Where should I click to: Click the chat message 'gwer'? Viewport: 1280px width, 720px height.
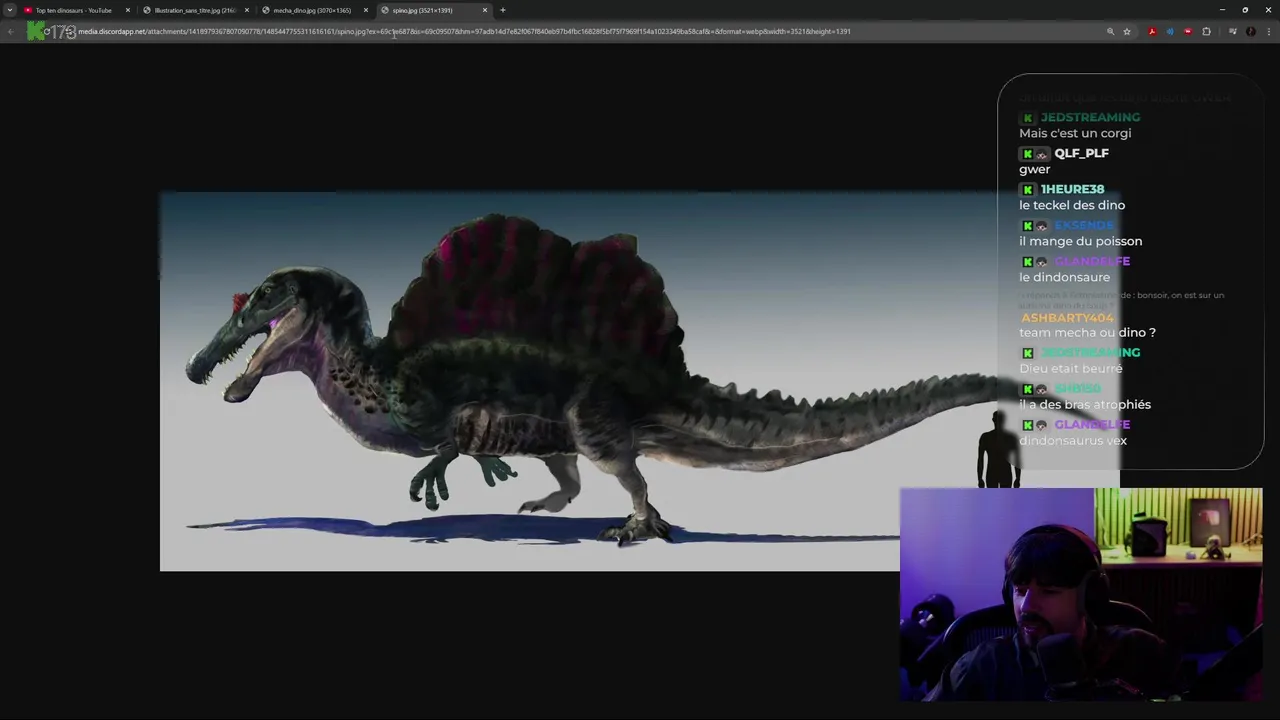1034,169
